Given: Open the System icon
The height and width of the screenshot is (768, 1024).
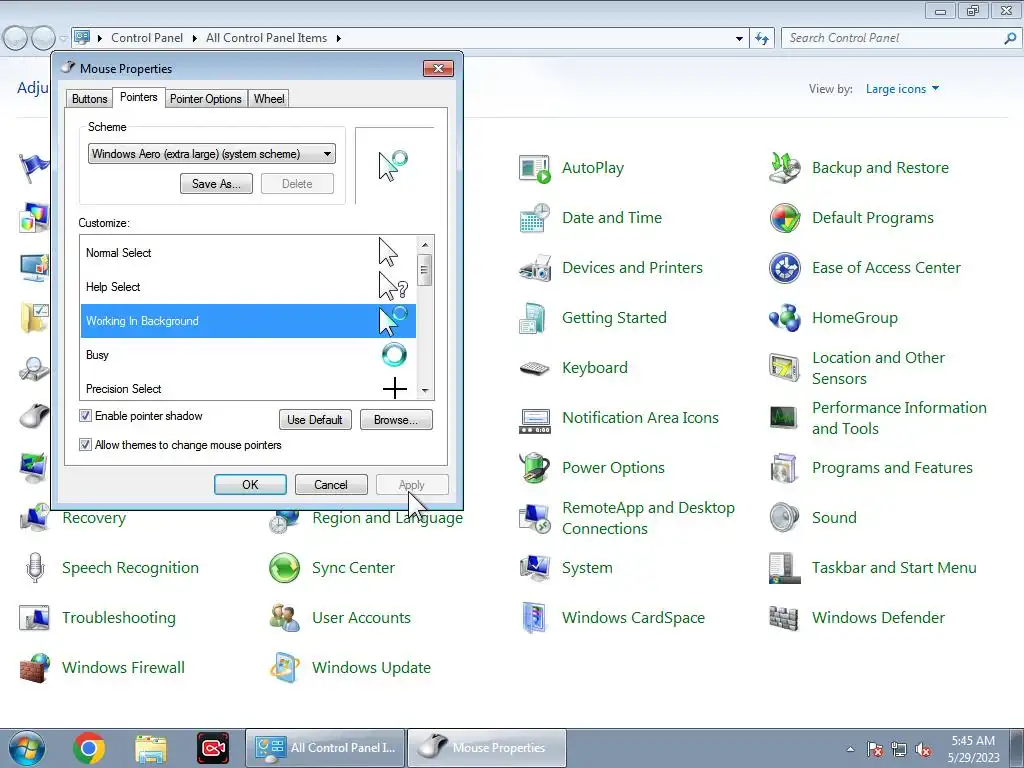Looking at the screenshot, I should pyautogui.click(x=534, y=568).
